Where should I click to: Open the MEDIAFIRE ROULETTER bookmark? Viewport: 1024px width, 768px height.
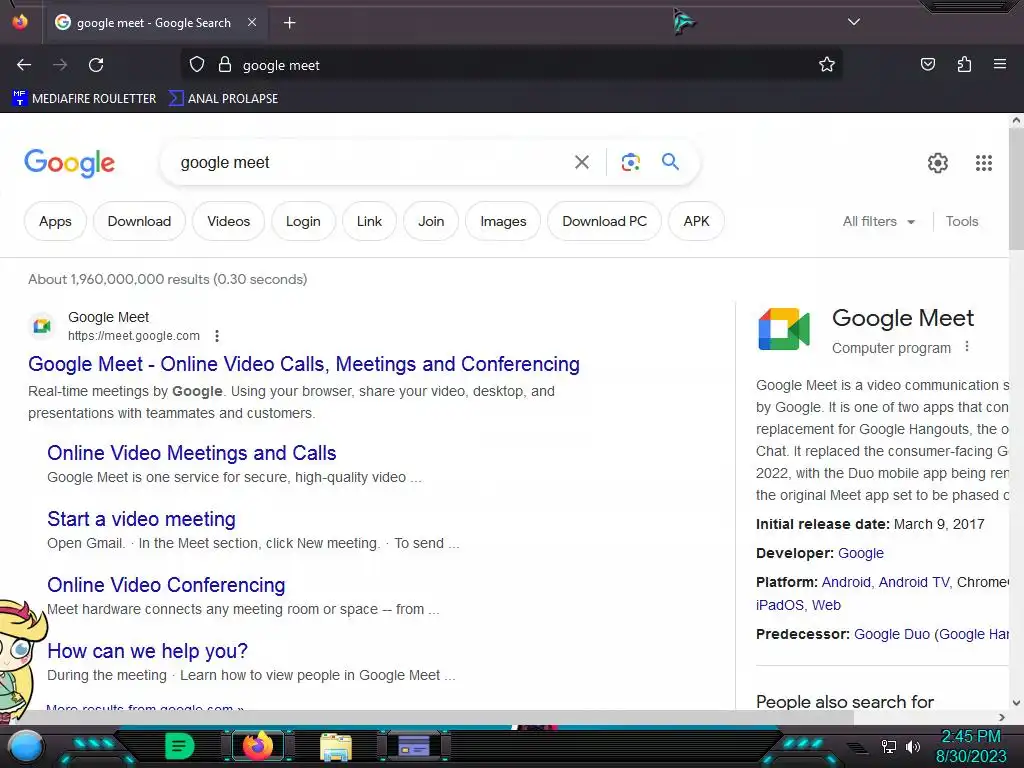tap(84, 99)
